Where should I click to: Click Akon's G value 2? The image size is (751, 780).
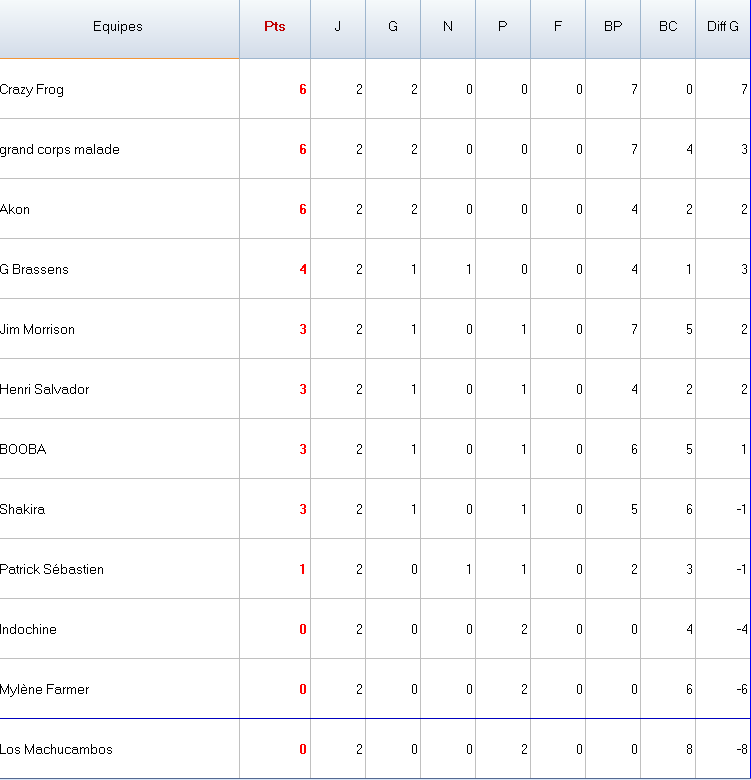414,209
